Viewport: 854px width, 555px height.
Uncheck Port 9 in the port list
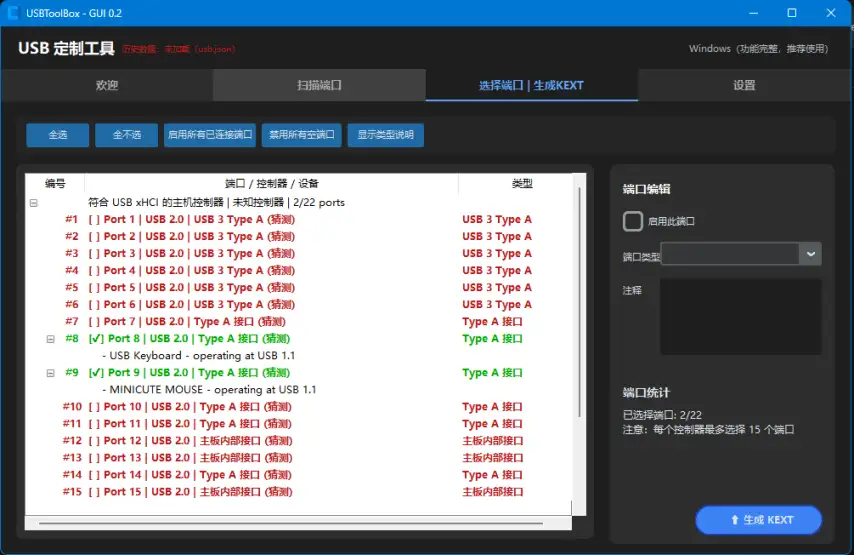[x=95, y=373]
